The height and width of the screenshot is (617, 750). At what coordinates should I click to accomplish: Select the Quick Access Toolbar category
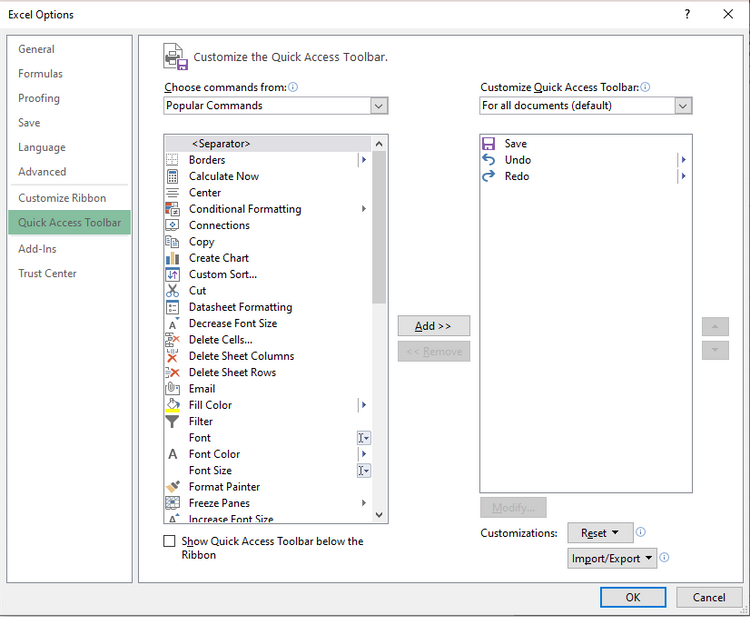coord(69,222)
